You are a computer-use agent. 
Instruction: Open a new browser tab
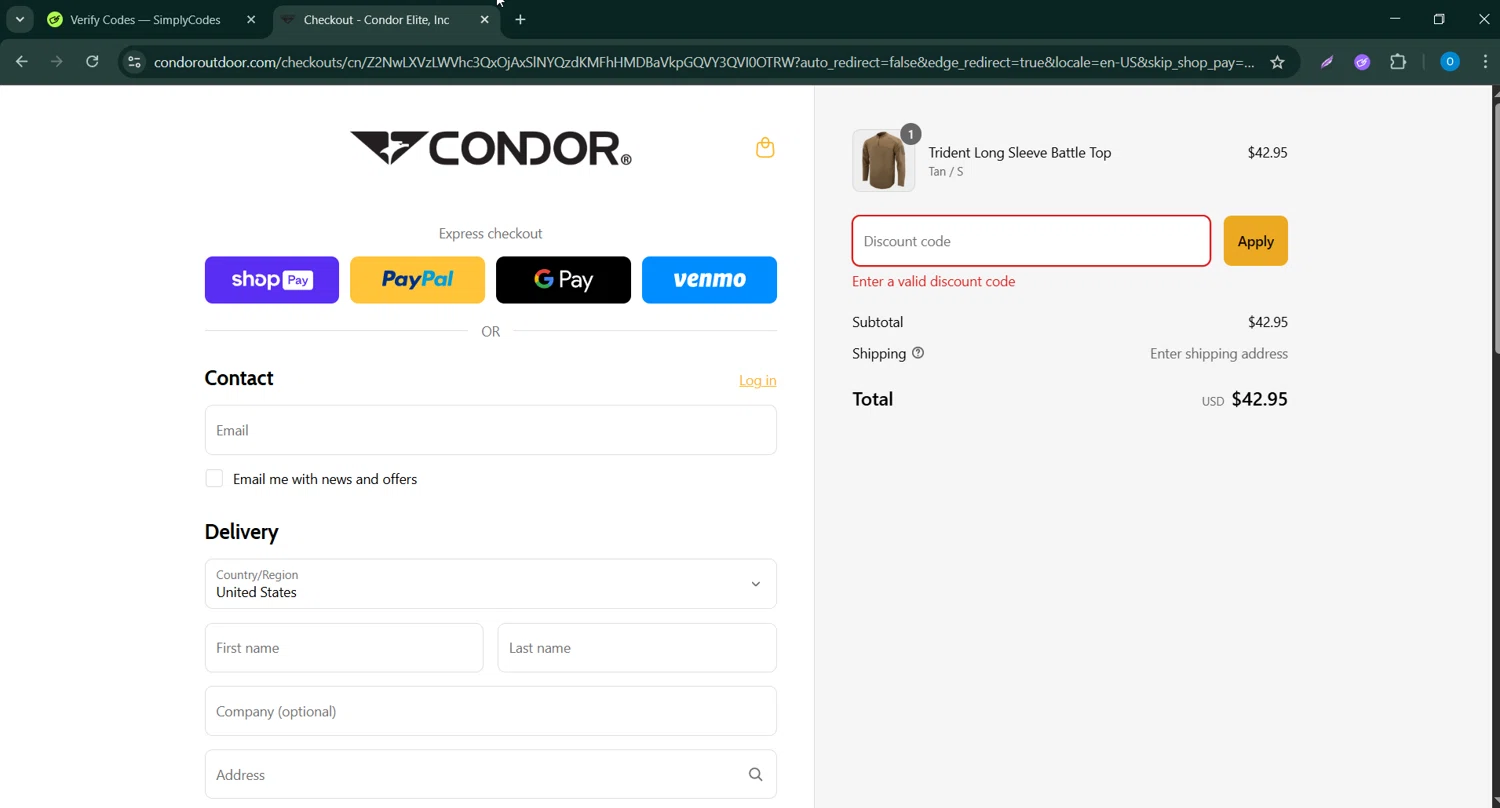520,20
